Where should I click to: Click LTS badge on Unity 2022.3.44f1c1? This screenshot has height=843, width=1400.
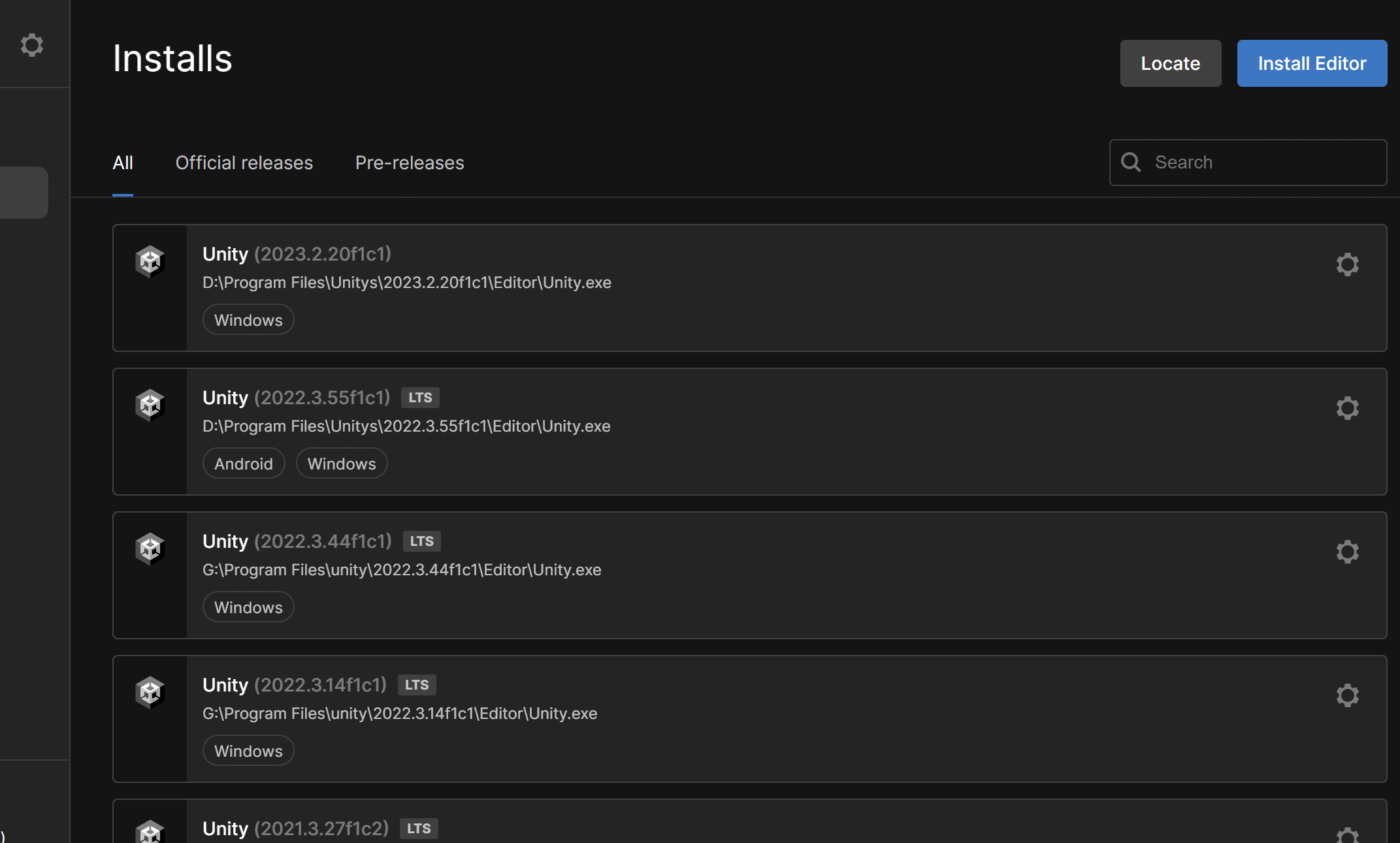(421, 541)
